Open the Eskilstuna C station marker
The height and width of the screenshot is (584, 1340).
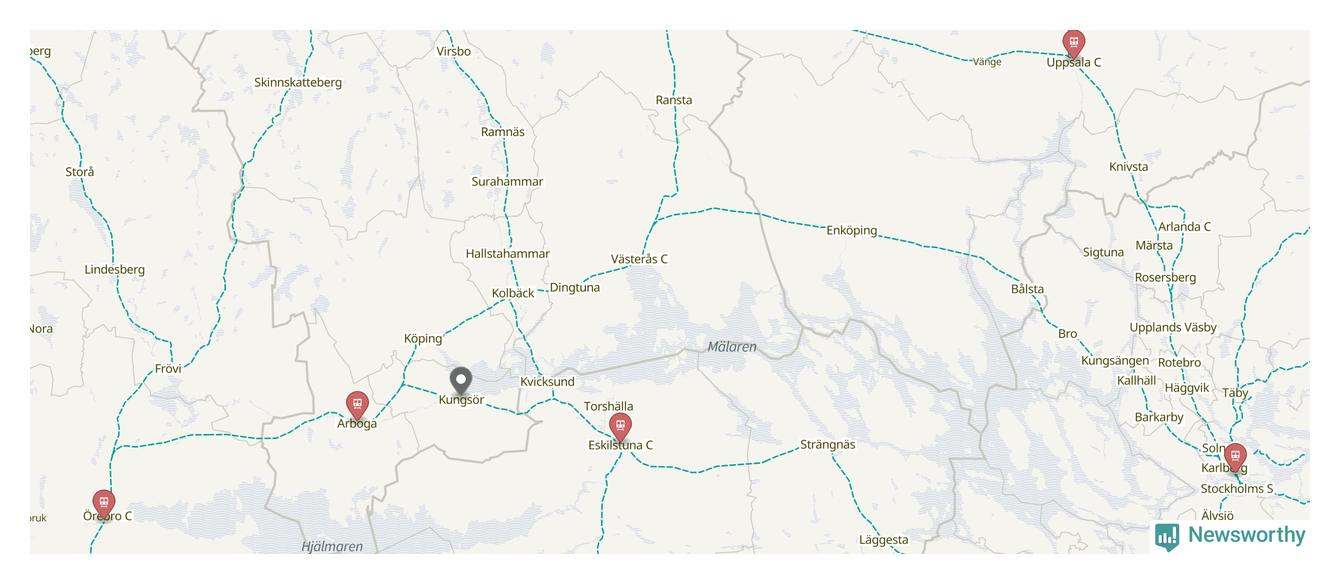tap(620, 428)
